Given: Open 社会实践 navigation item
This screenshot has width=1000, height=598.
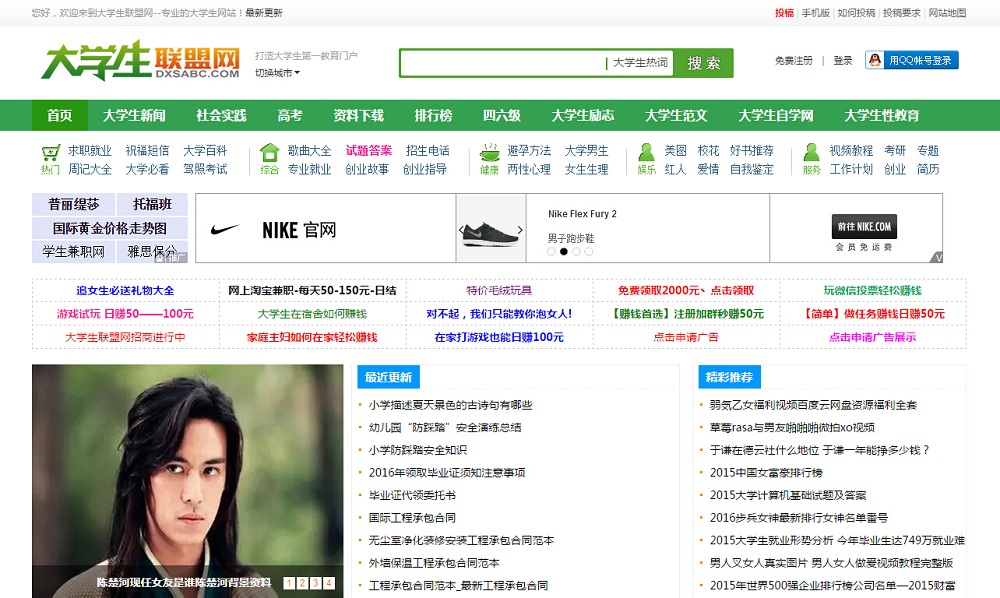Looking at the screenshot, I should click(221, 115).
